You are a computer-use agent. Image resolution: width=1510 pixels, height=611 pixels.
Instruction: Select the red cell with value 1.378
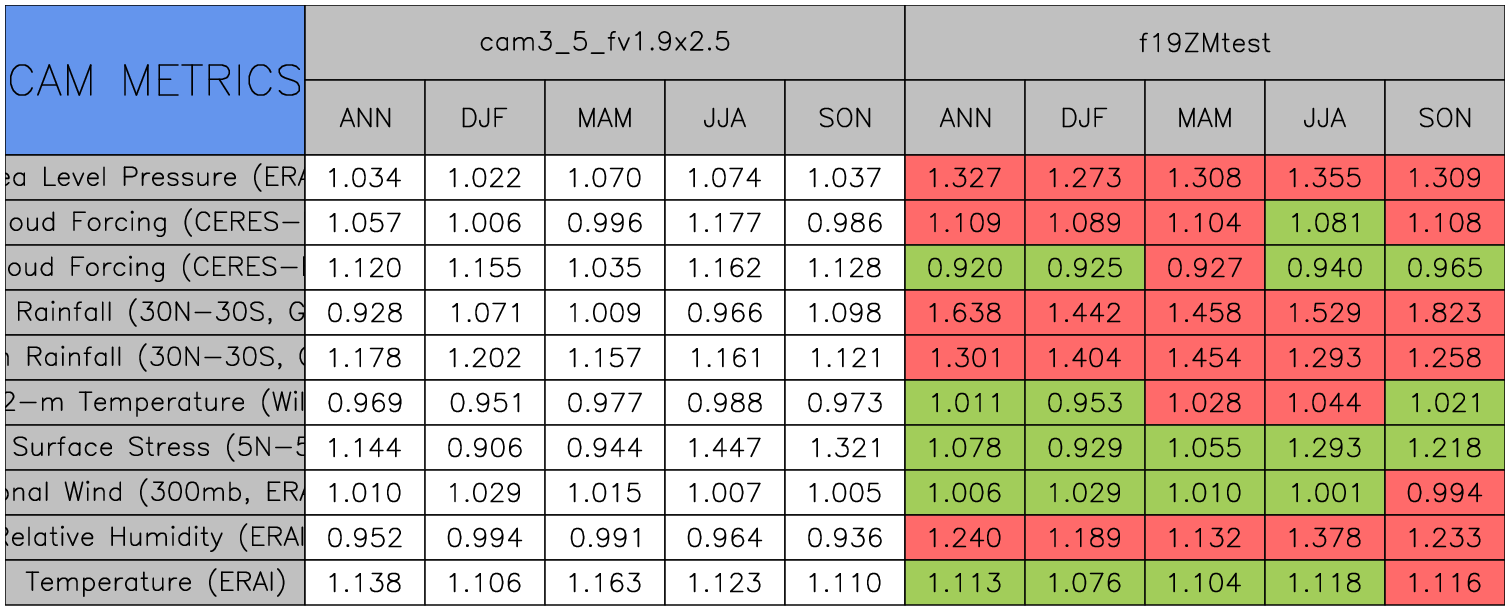[1325, 538]
